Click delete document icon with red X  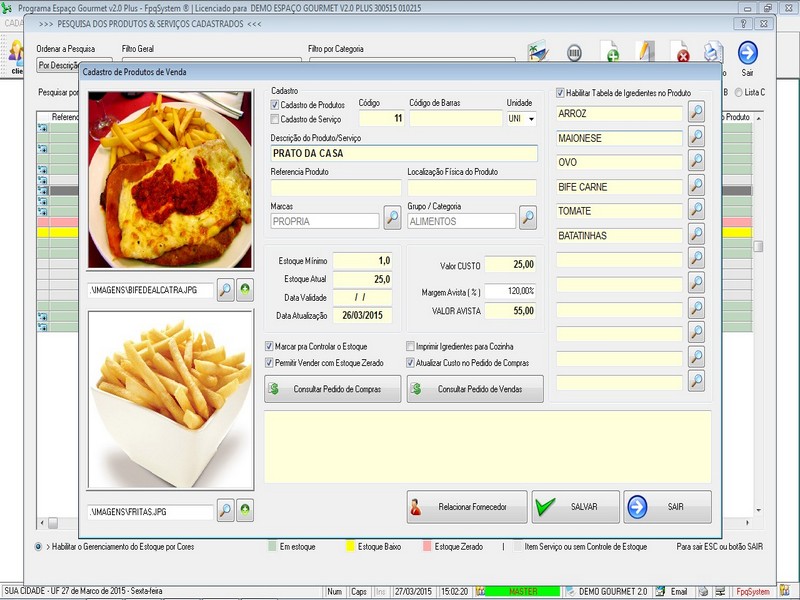point(680,52)
